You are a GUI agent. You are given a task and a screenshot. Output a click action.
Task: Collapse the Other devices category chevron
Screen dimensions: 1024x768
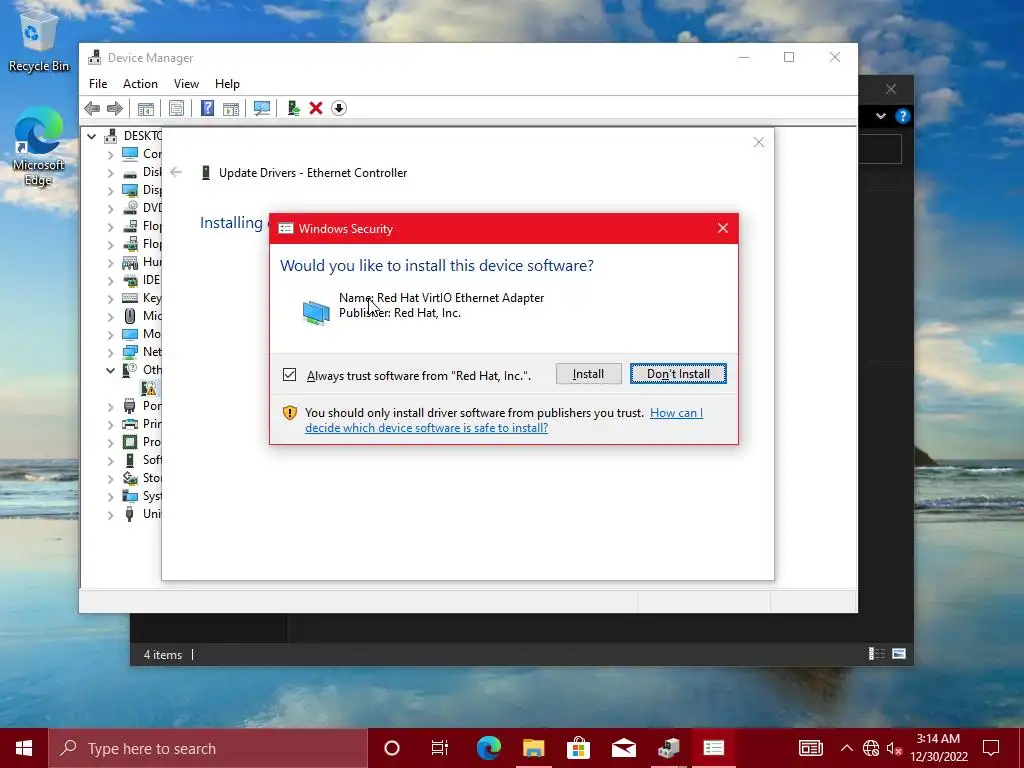[110, 370]
